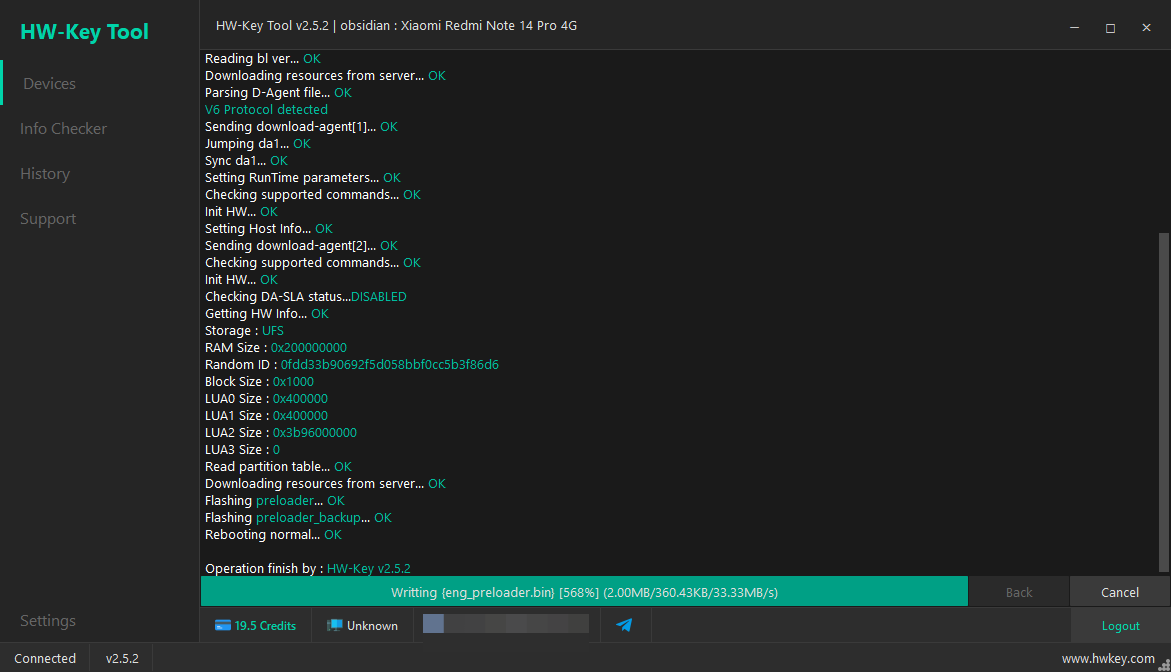
Task: Click the log panel vertical scrollbar
Action: (x=1164, y=403)
